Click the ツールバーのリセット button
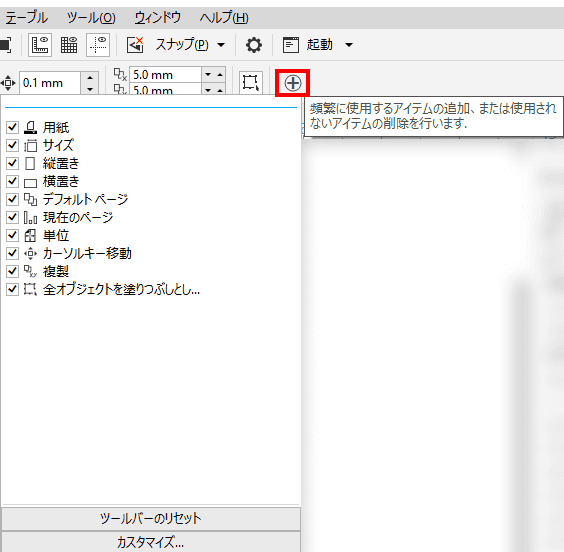564x552 pixels. click(x=151, y=518)
